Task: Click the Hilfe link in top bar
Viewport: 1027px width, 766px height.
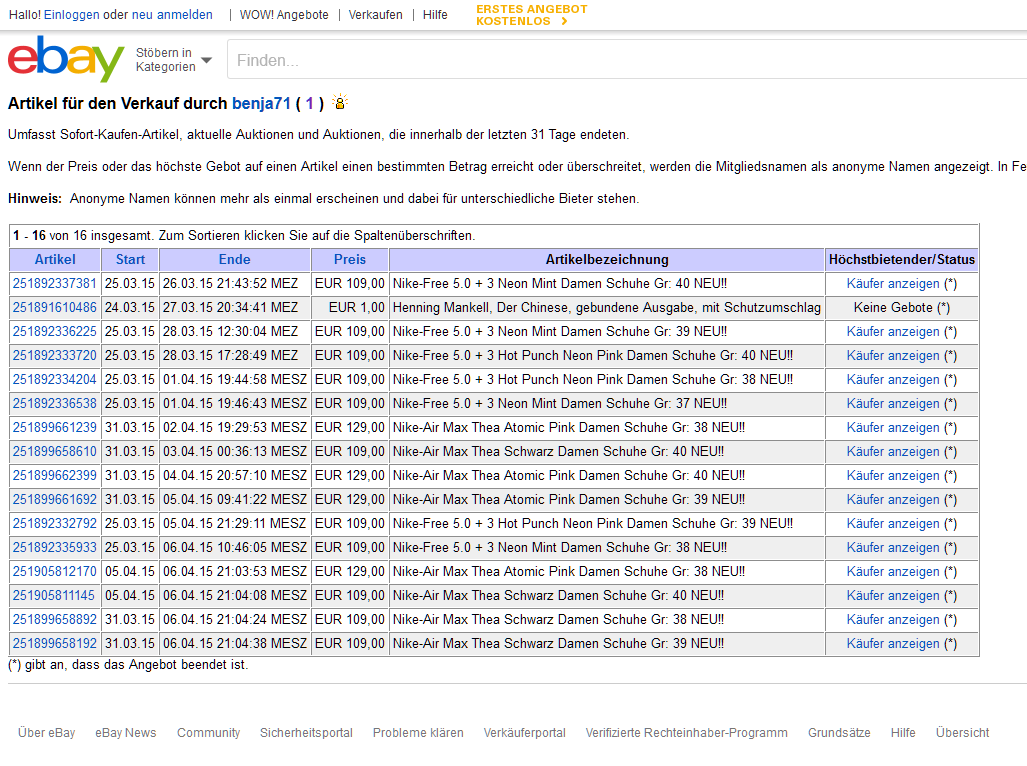Action: pyautogui.click(x=435, y=15)
